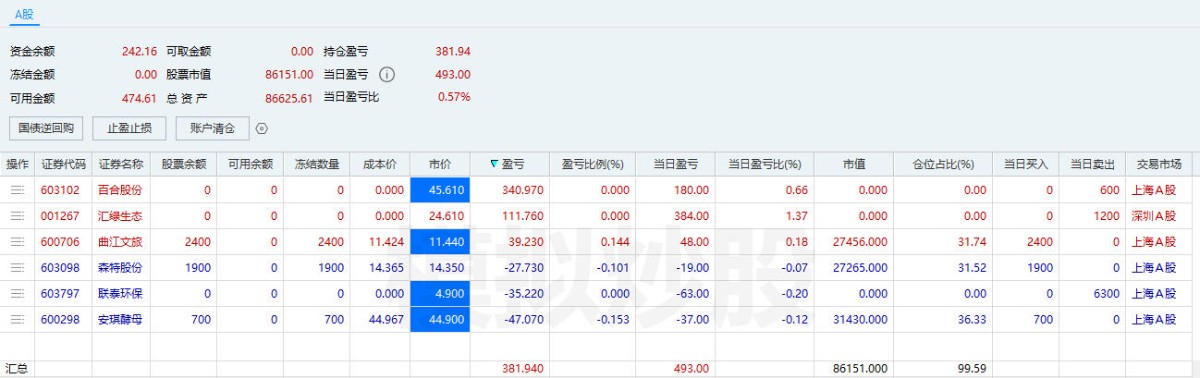The width and height of the screenshot is (1200, 378).
Task: Click the info icon beside 当日盈亏
Action: pyautogui.click(x=388, y=74)
